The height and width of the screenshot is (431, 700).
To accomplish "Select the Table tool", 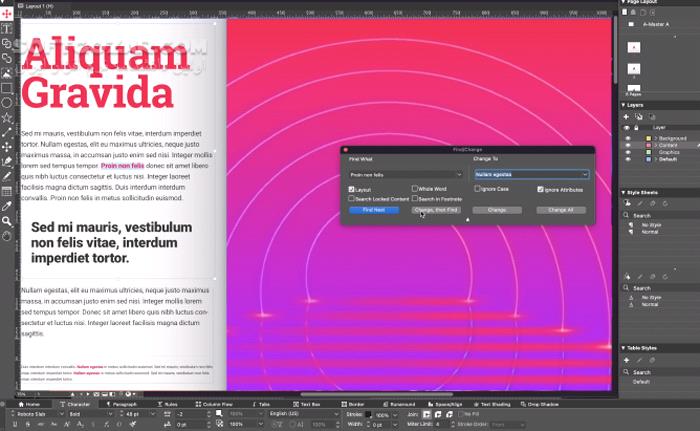I will point(7,192).
